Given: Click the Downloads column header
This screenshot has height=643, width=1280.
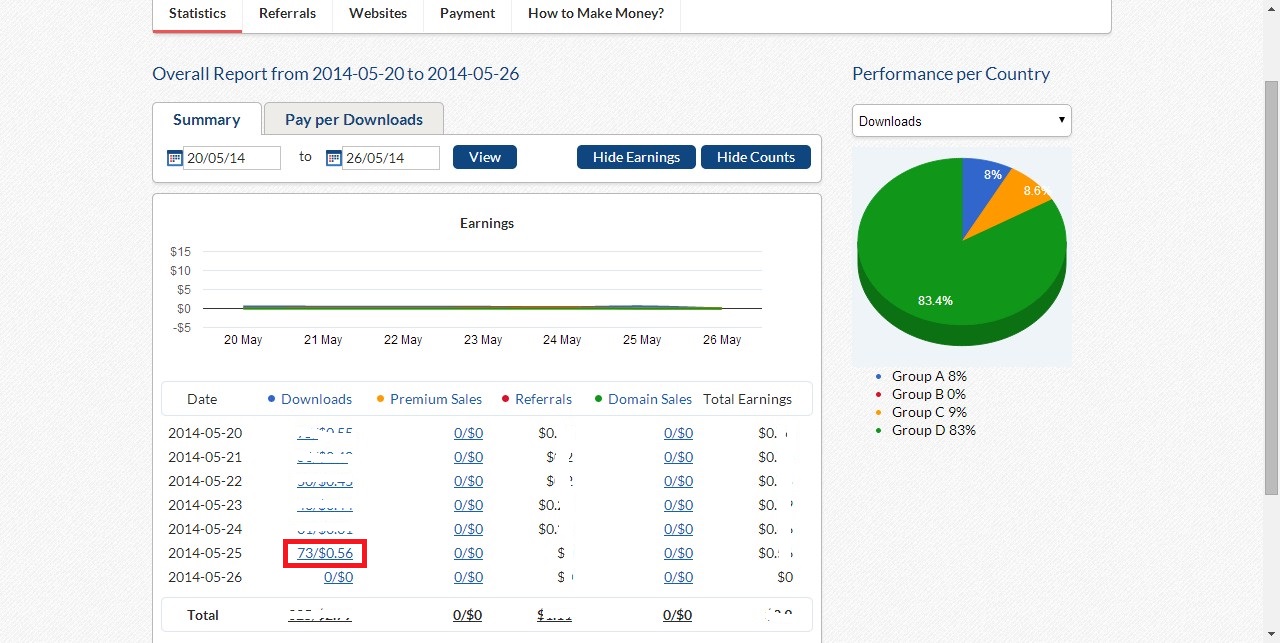Looking at the screenshot, I should 316,399.
